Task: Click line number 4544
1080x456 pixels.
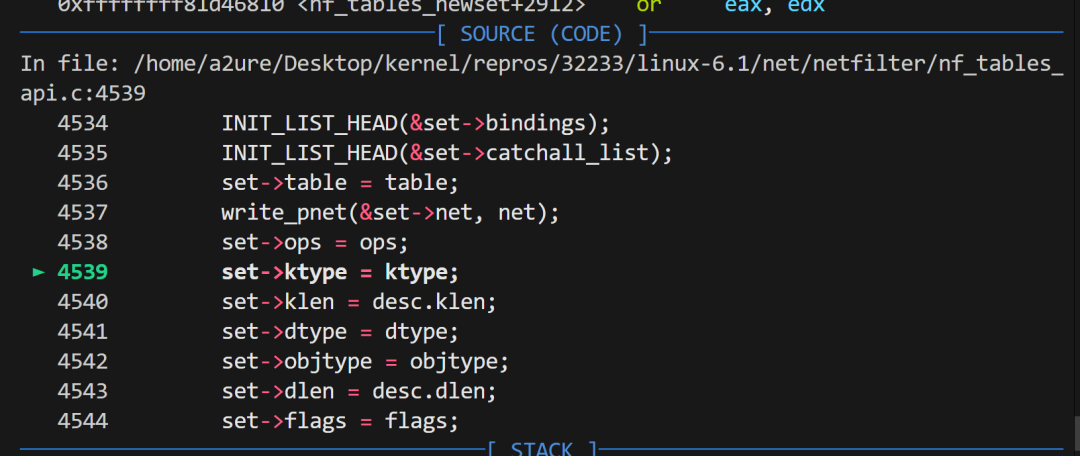Action: 83,420
